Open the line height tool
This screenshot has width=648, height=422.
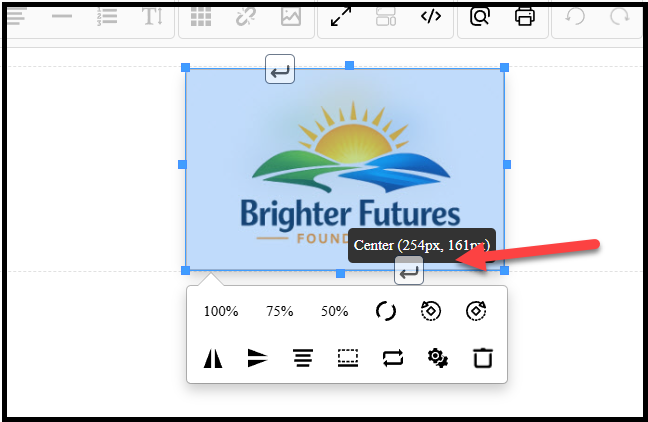click(152, 17)
